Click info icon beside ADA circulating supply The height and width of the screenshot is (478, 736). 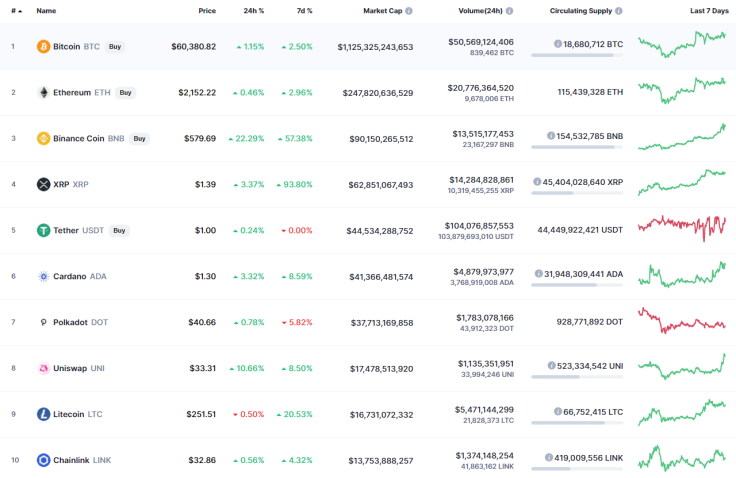pos(538,274)
